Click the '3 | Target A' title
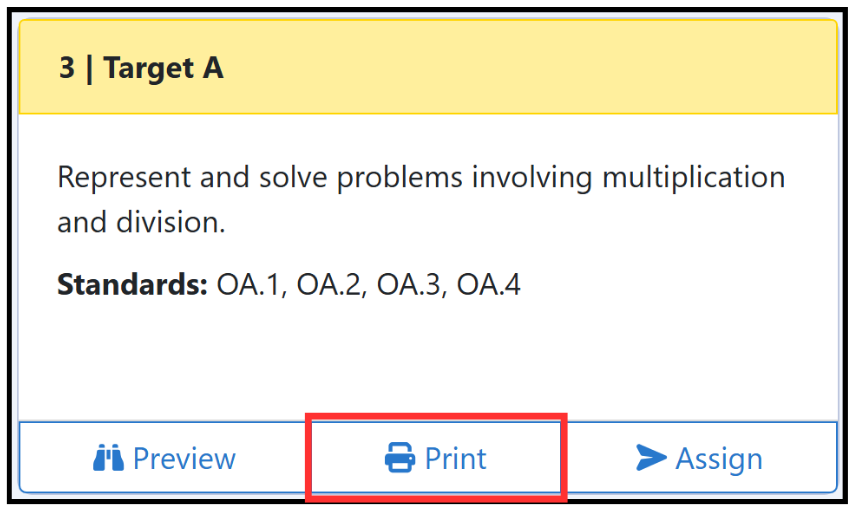 click(x=141, y=68)
